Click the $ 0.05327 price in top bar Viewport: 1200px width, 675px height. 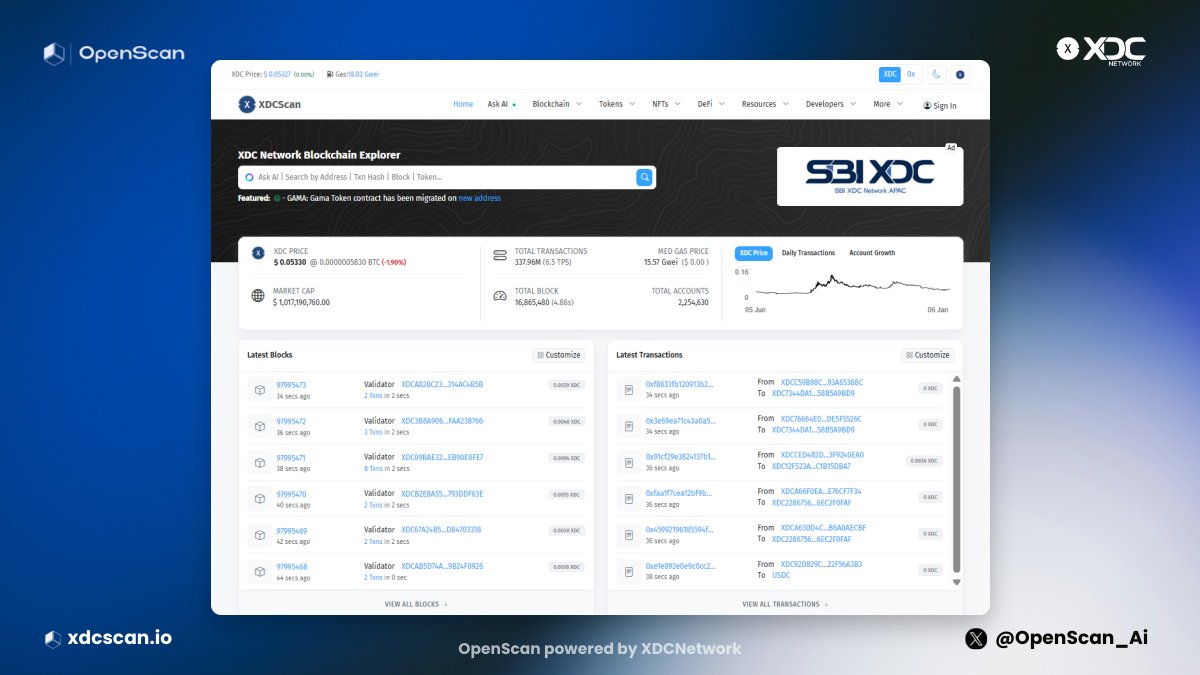click(278, 74)
